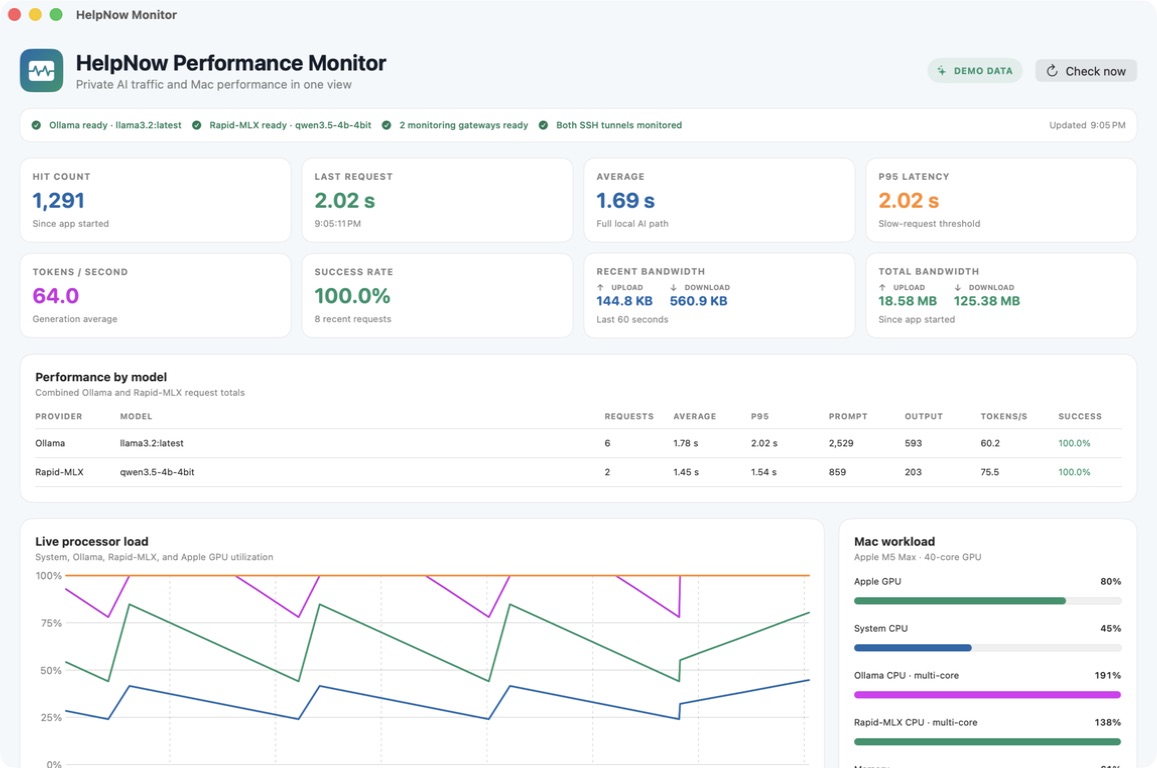
Task: Click the Last Request value 2.02 s
Action: (345, 201)
